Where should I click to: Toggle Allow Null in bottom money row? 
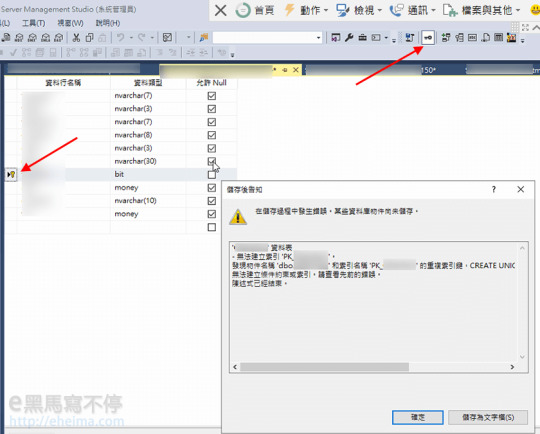coord(212,214)
